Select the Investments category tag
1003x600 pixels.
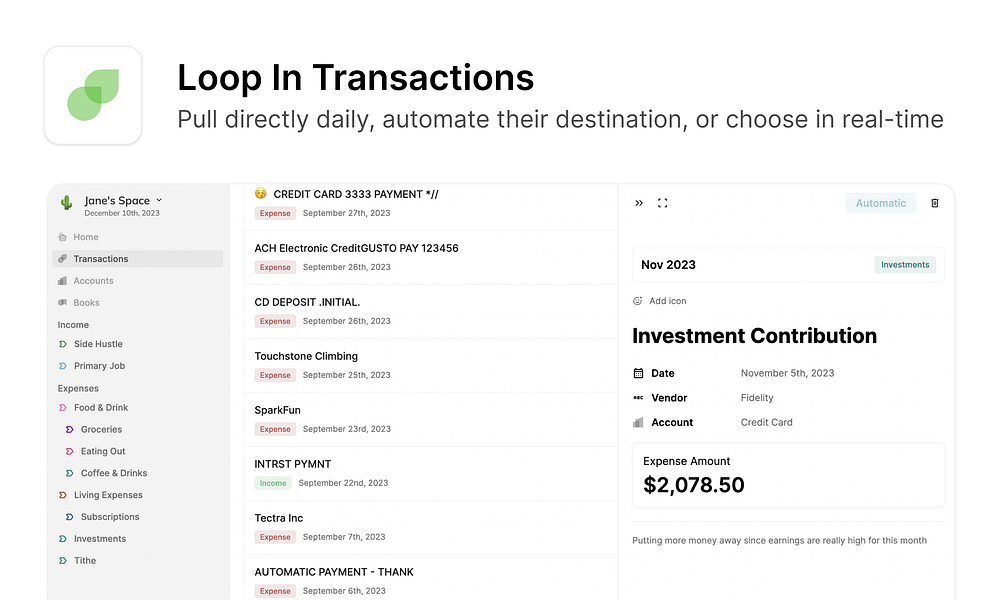(905, 265)
